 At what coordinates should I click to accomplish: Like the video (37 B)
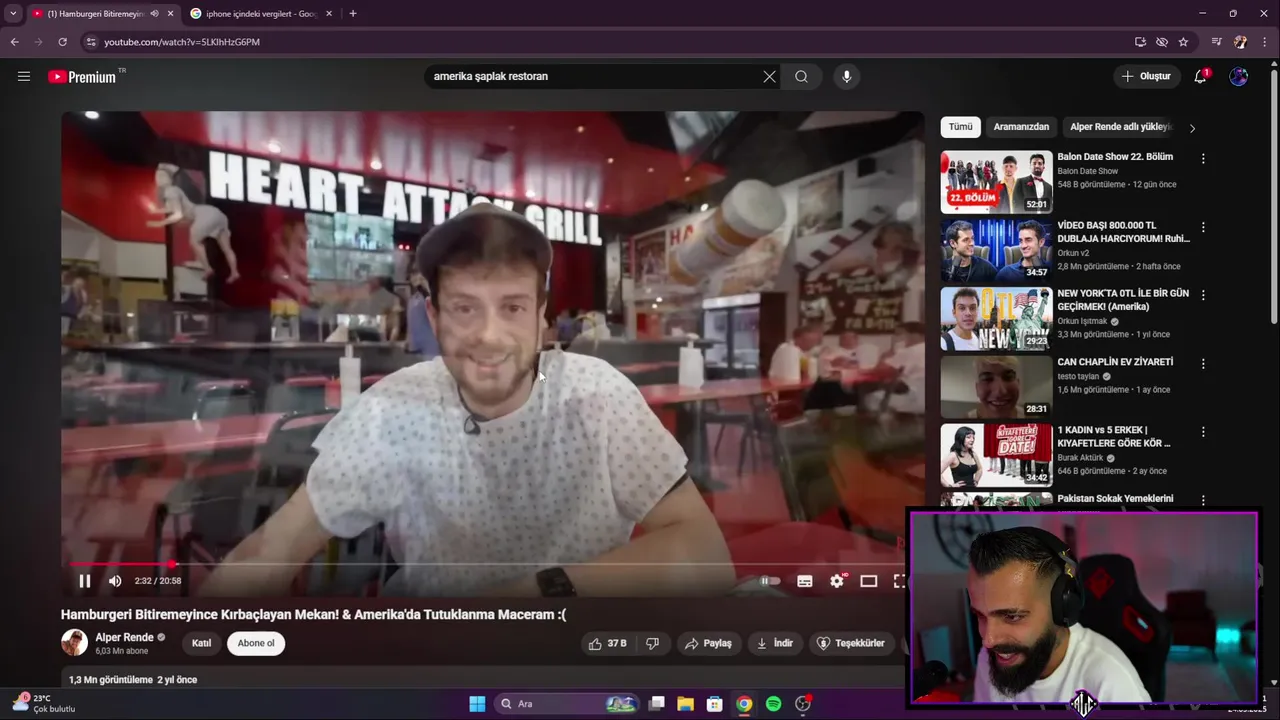pos(607,643)
